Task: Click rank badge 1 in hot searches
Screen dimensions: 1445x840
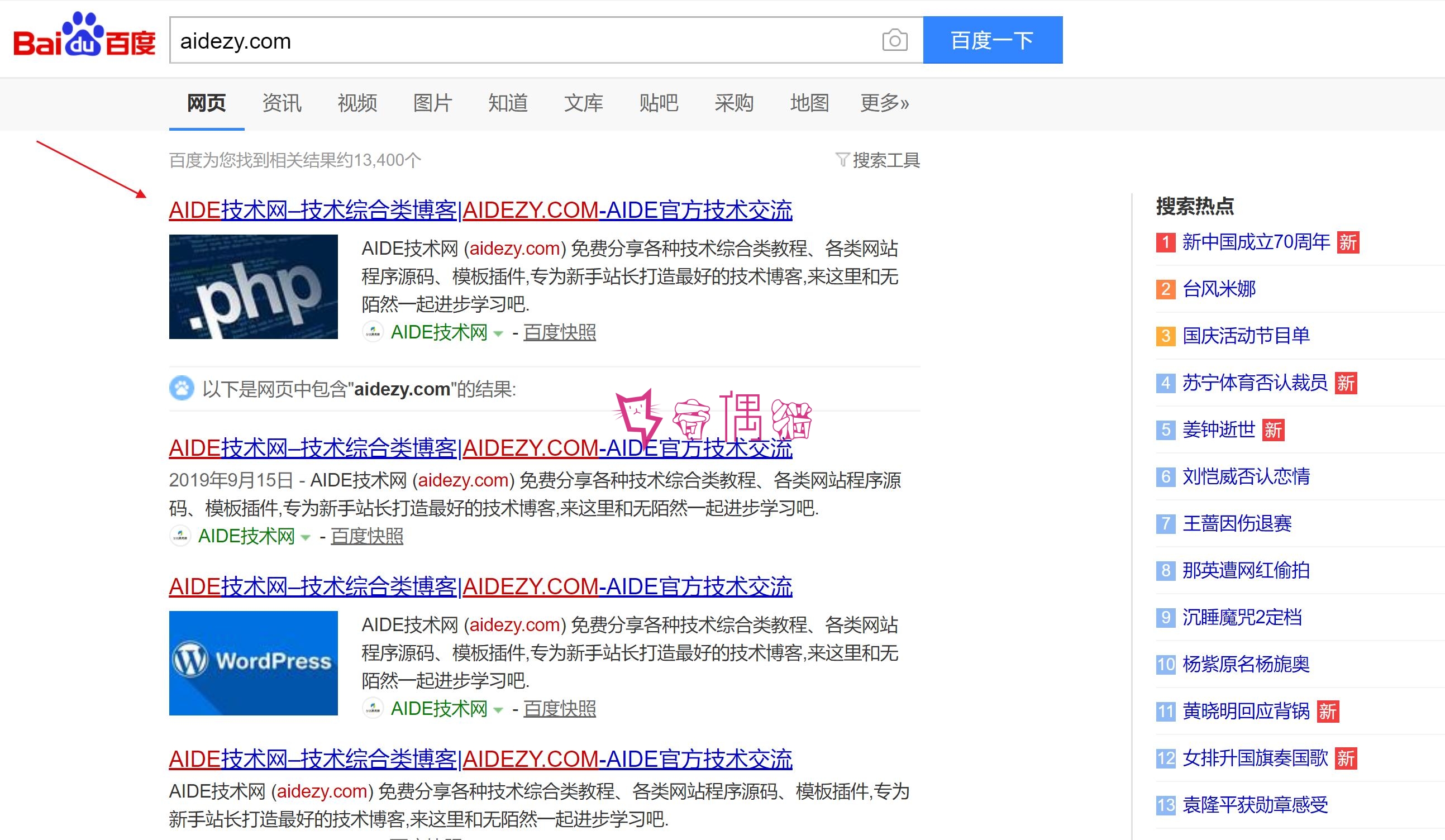Action: pos(1166,242)
